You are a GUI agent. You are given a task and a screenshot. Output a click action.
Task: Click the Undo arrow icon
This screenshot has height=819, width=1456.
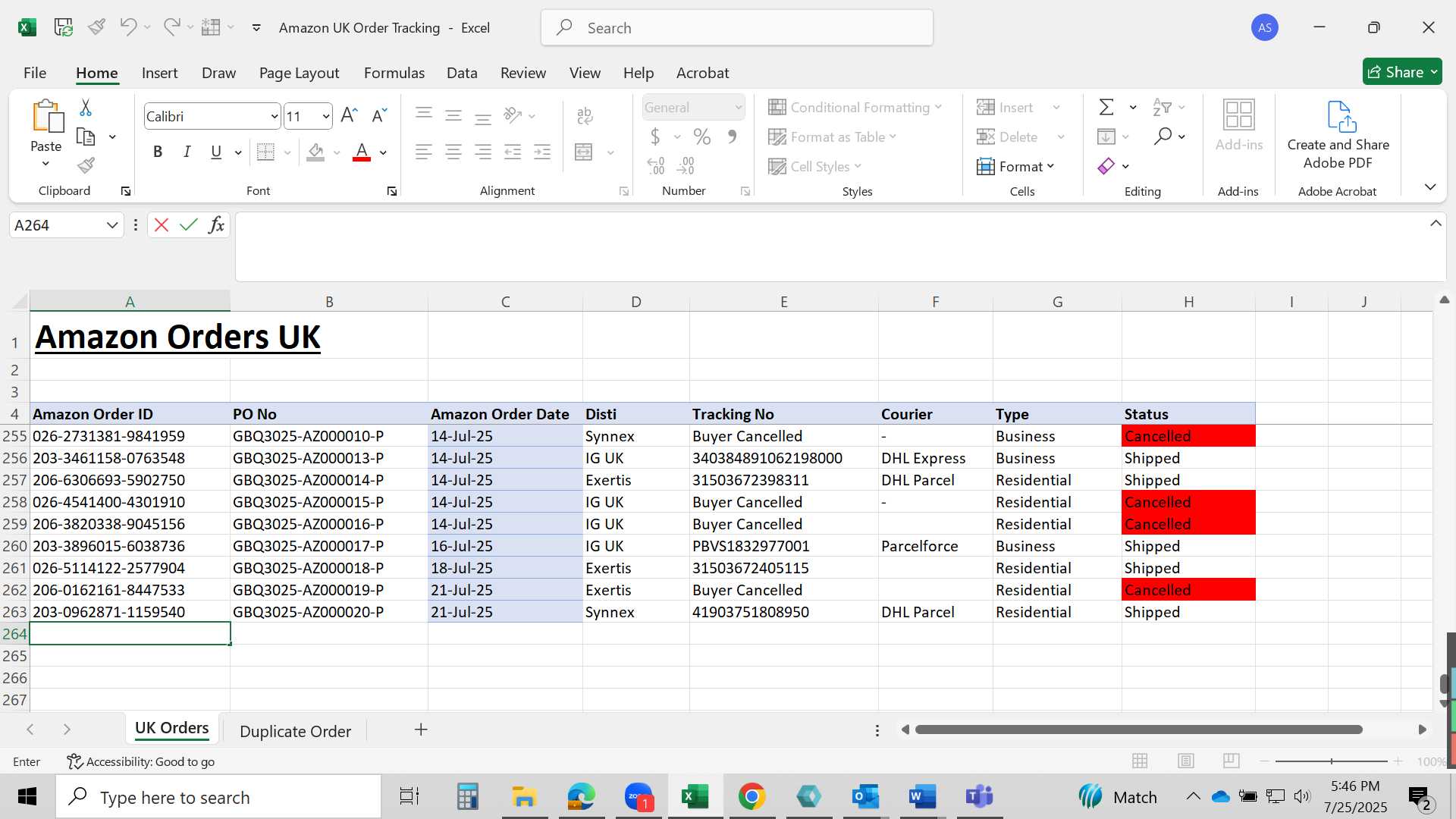[x=128, y=27]
